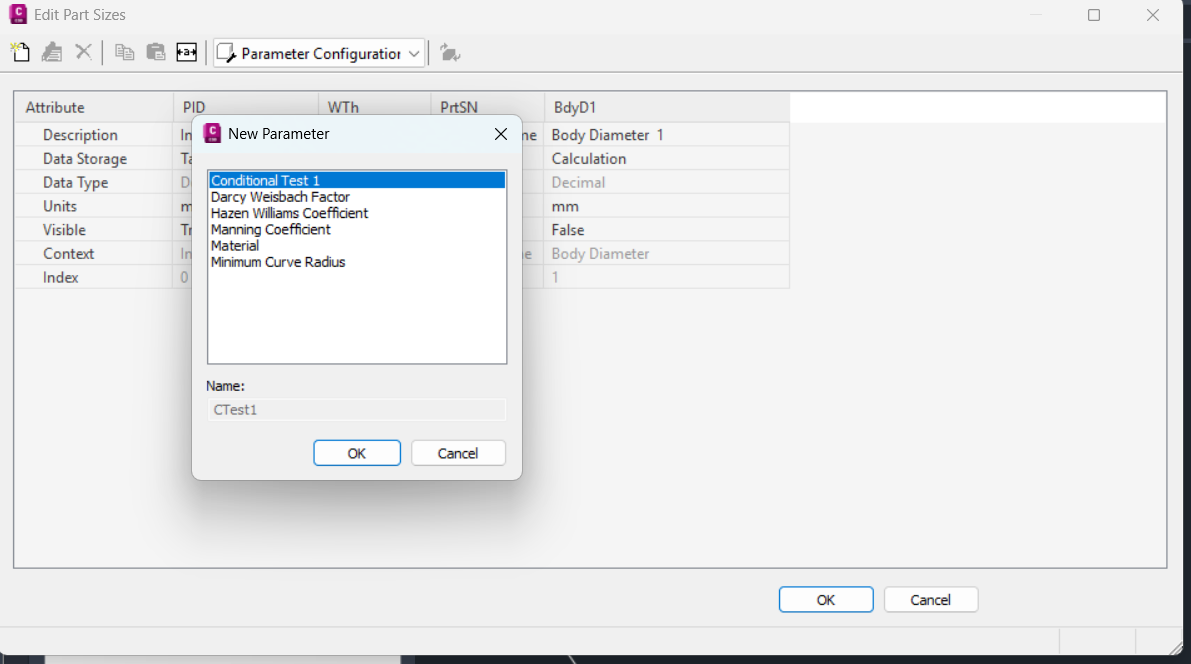Select the Data Type attribute row
This screenshot has width=1191, height=664.
click(x=94, y=182)
